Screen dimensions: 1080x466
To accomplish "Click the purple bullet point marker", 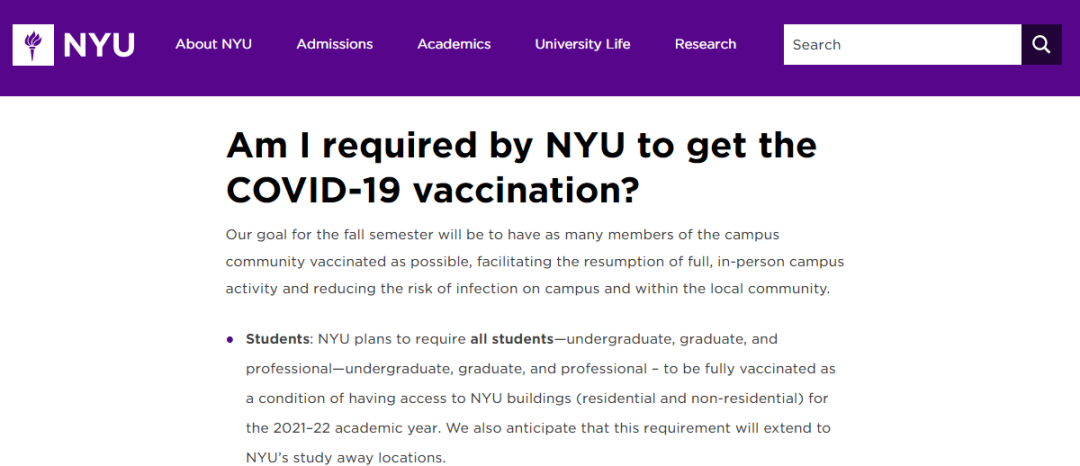I will pyautogui.click(x=230, y=340).
